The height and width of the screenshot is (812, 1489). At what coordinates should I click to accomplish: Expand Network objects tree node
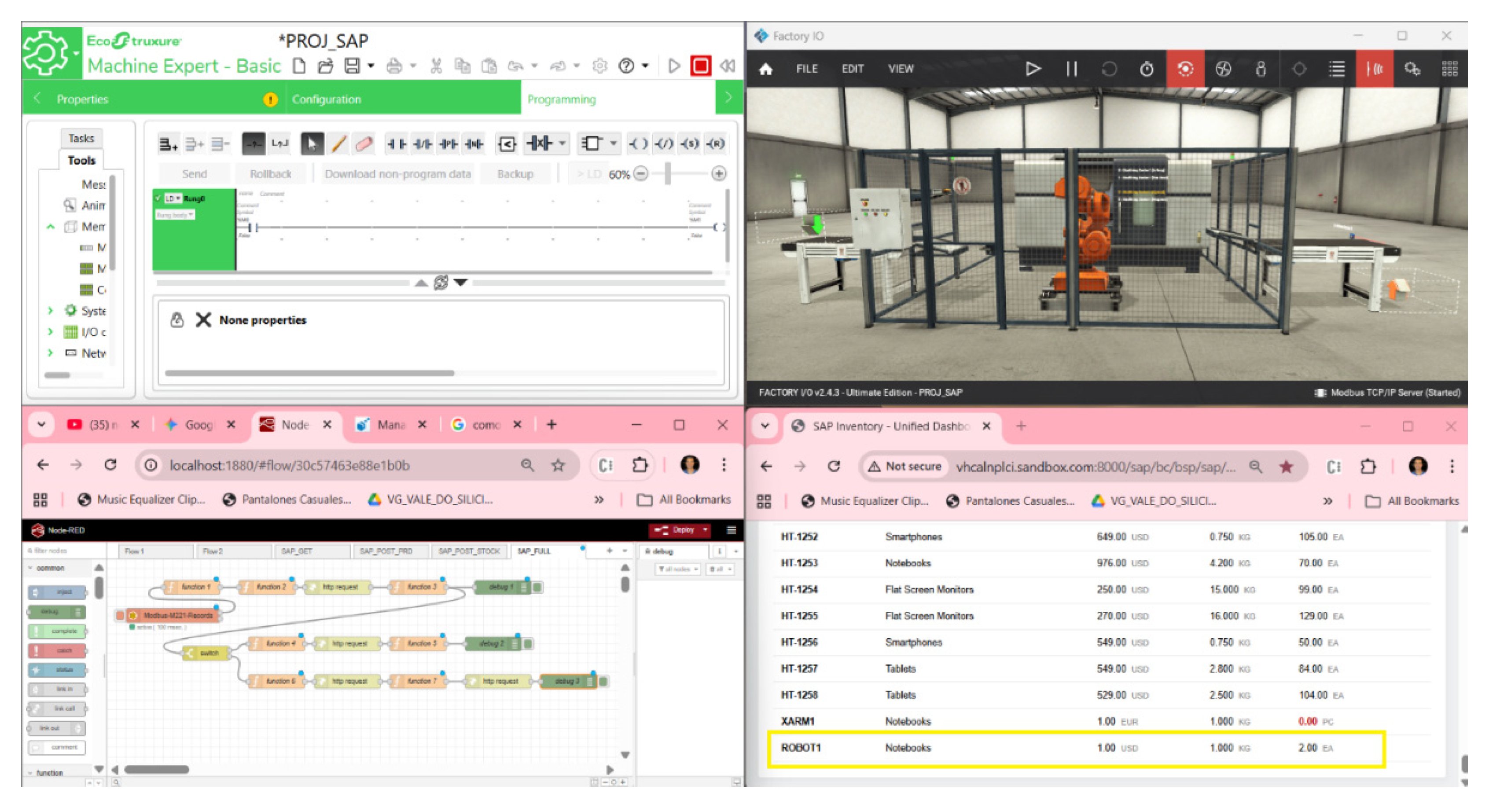(50, 353)
